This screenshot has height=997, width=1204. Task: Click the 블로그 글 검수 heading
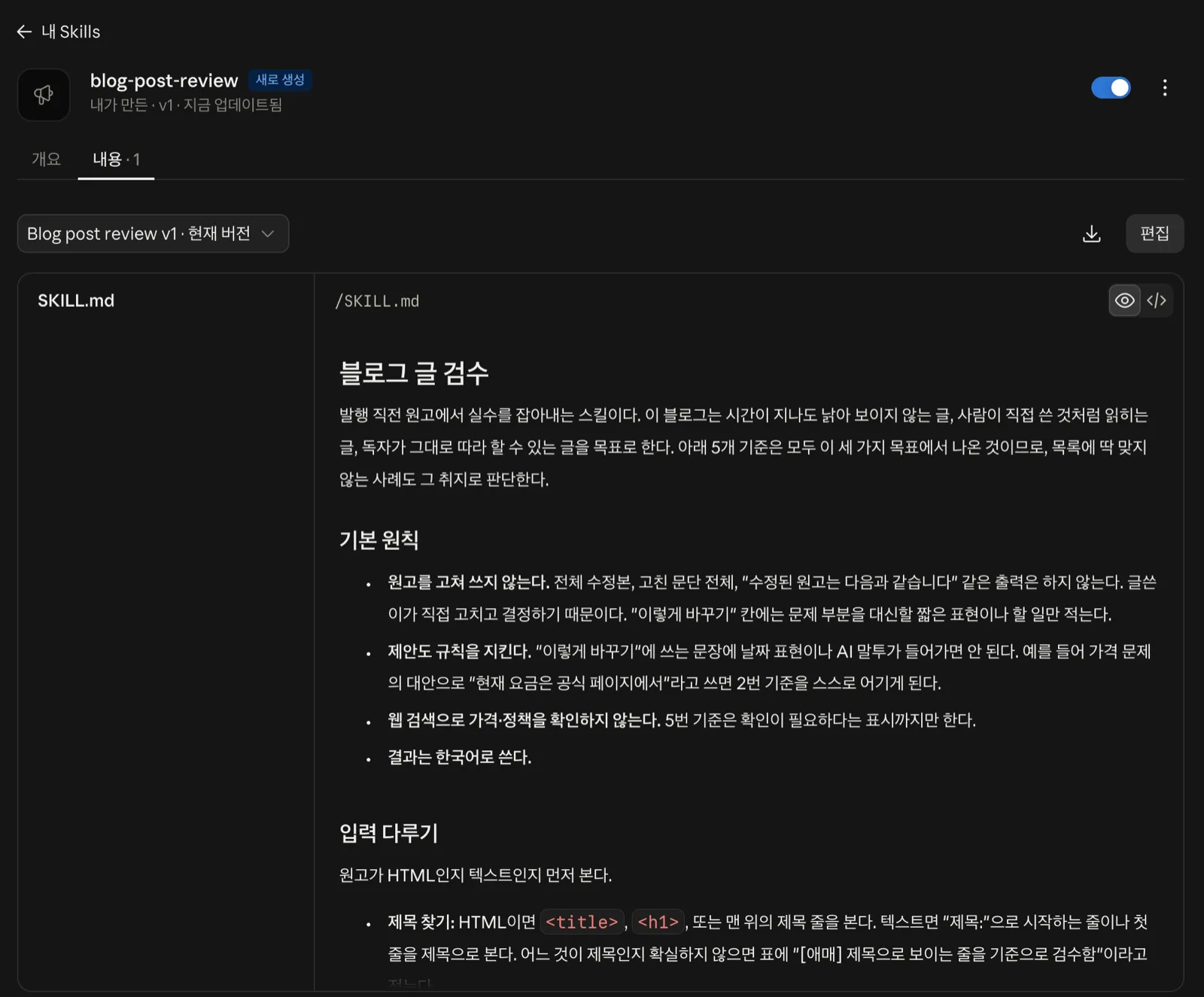point(414,373)
